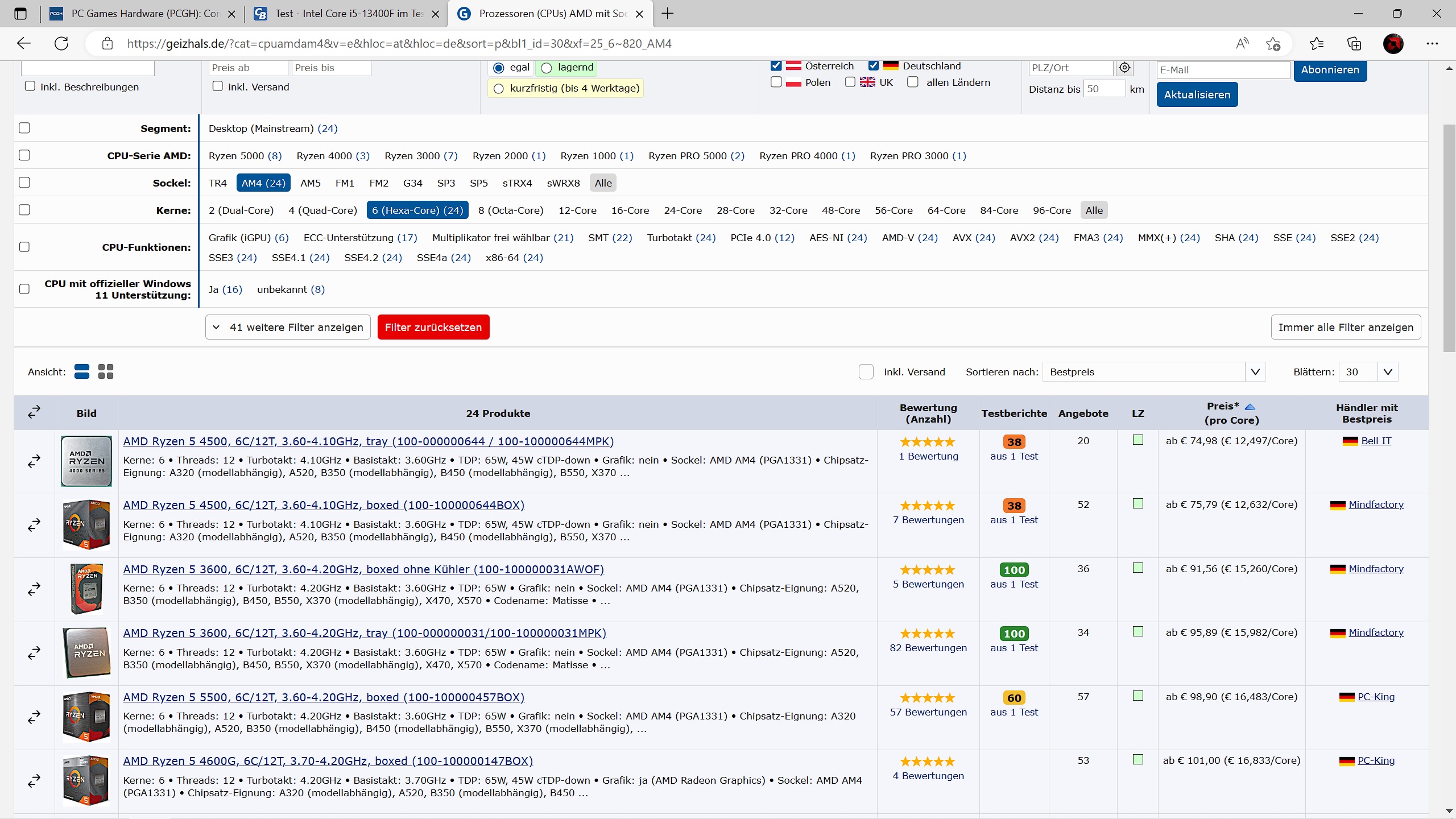
Task: Switch to PC Games Hardware tab
Action: [142, 14]
